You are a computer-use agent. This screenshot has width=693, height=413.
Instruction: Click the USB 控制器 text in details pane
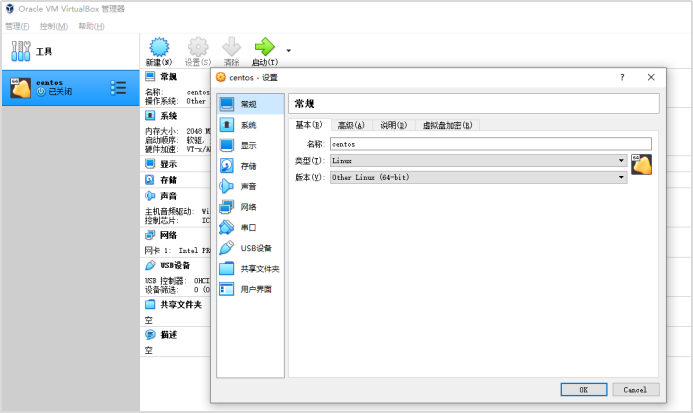[164, 281]
